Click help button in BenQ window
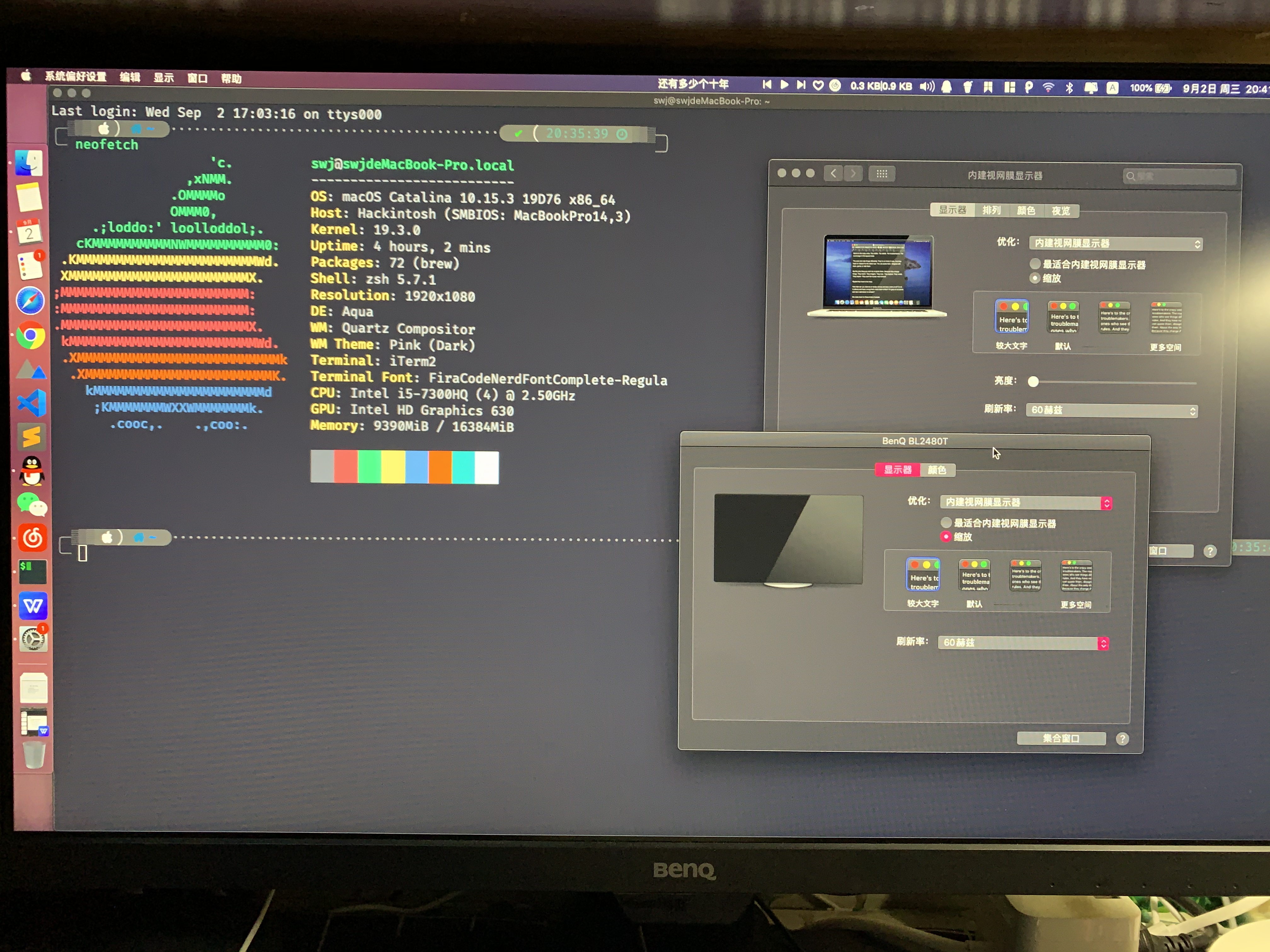Screen dimensions: 1270x952 pos(1123,739)
